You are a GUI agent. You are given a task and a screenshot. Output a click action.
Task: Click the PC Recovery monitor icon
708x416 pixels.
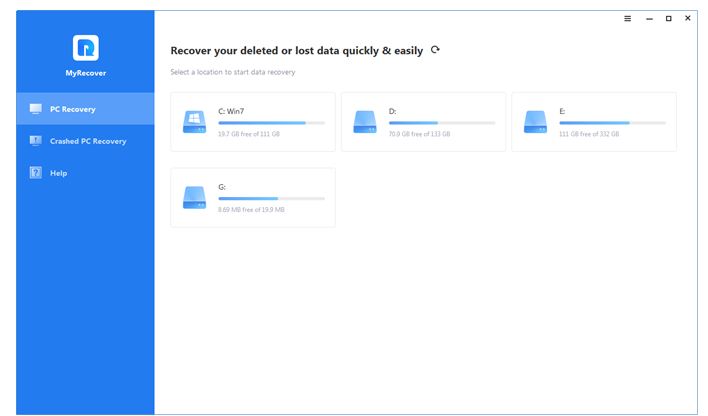click(x=36, y=108)
